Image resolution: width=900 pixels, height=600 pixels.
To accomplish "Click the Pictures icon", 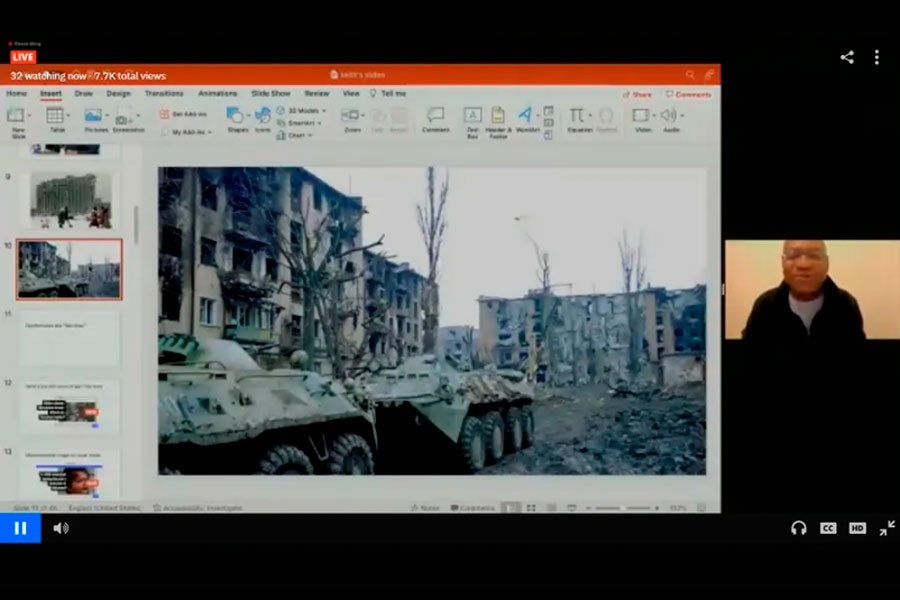I will click(x=93, y=115).
